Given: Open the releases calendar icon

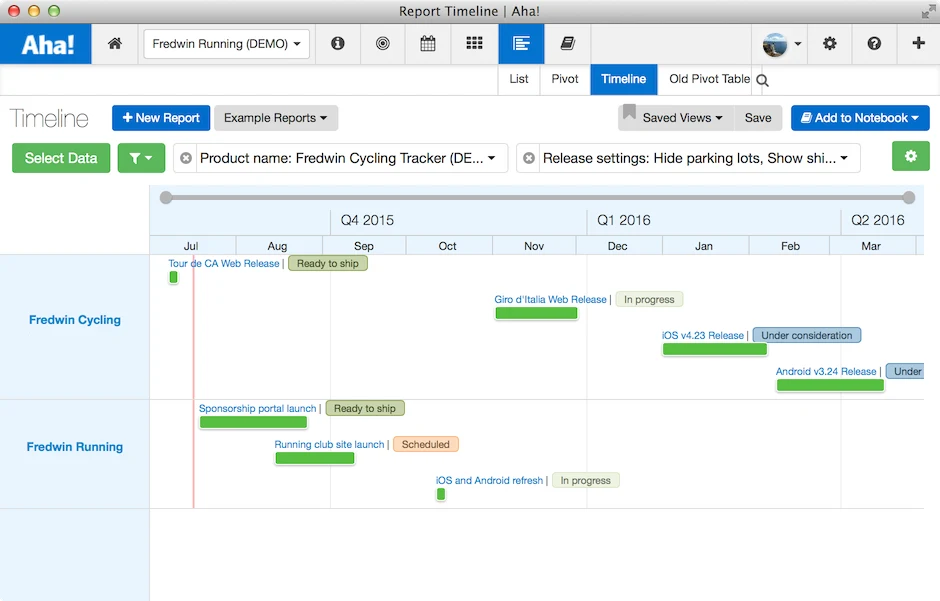Looking at the screenshot, I should pos(427,43).
